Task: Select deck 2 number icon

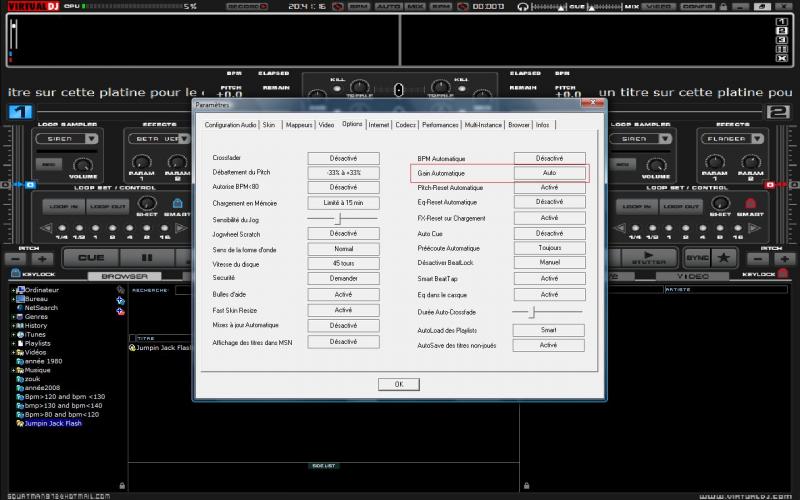Action: point(778,111)
